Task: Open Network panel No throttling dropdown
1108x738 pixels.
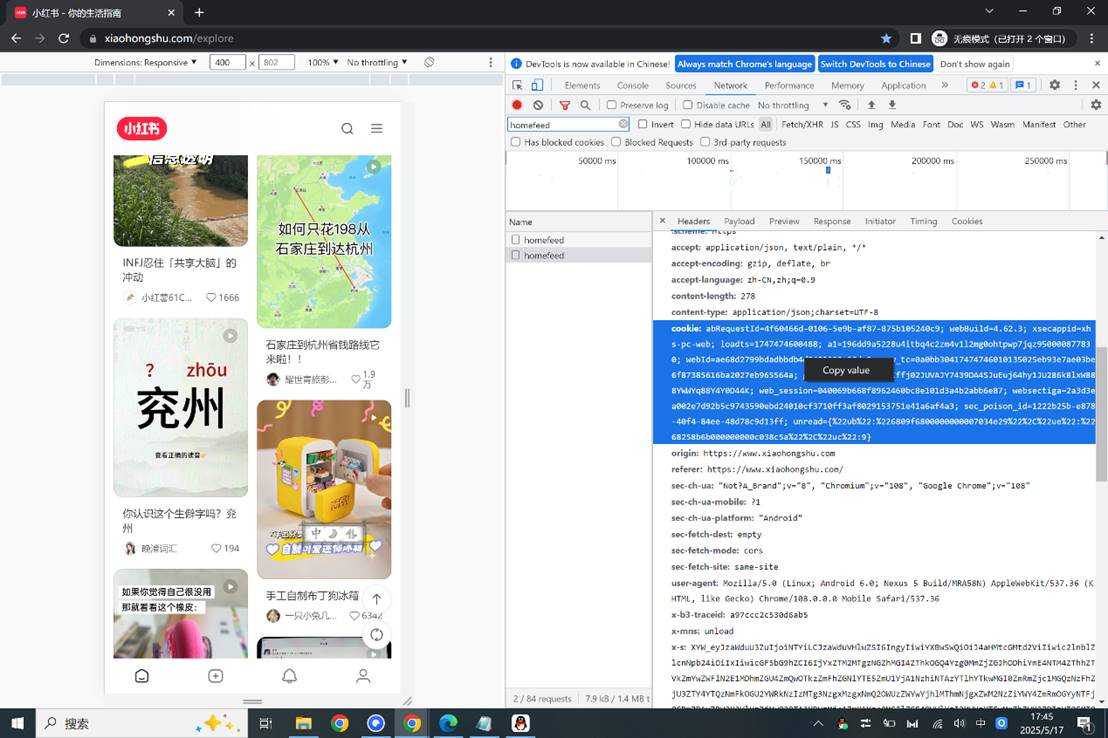Action: [792, 105]
